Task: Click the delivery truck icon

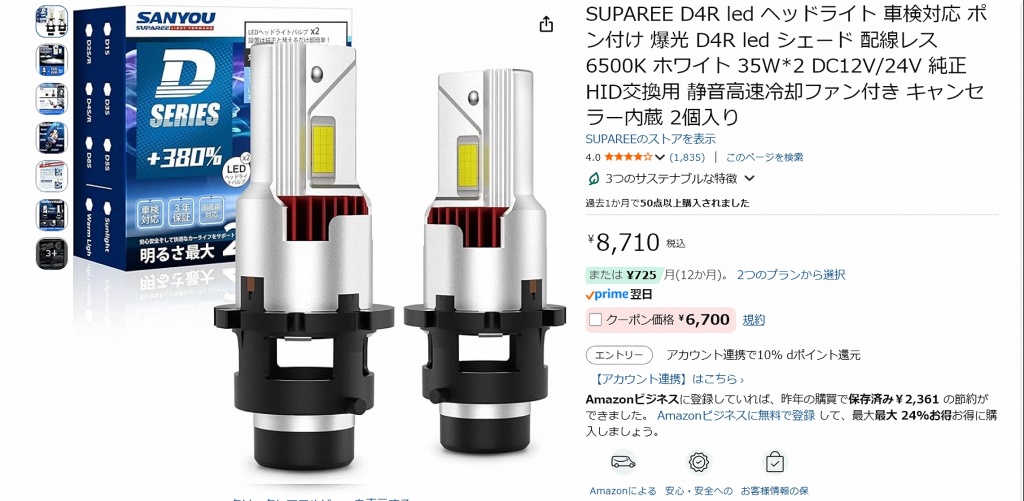Action: [623, 462]
